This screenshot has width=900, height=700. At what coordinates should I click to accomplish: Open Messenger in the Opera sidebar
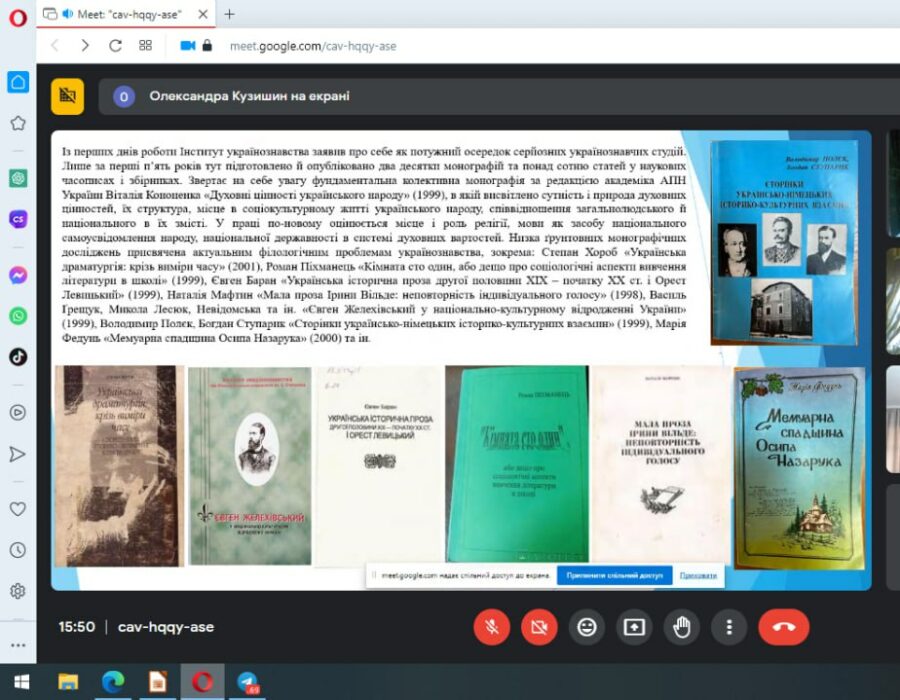18,275
